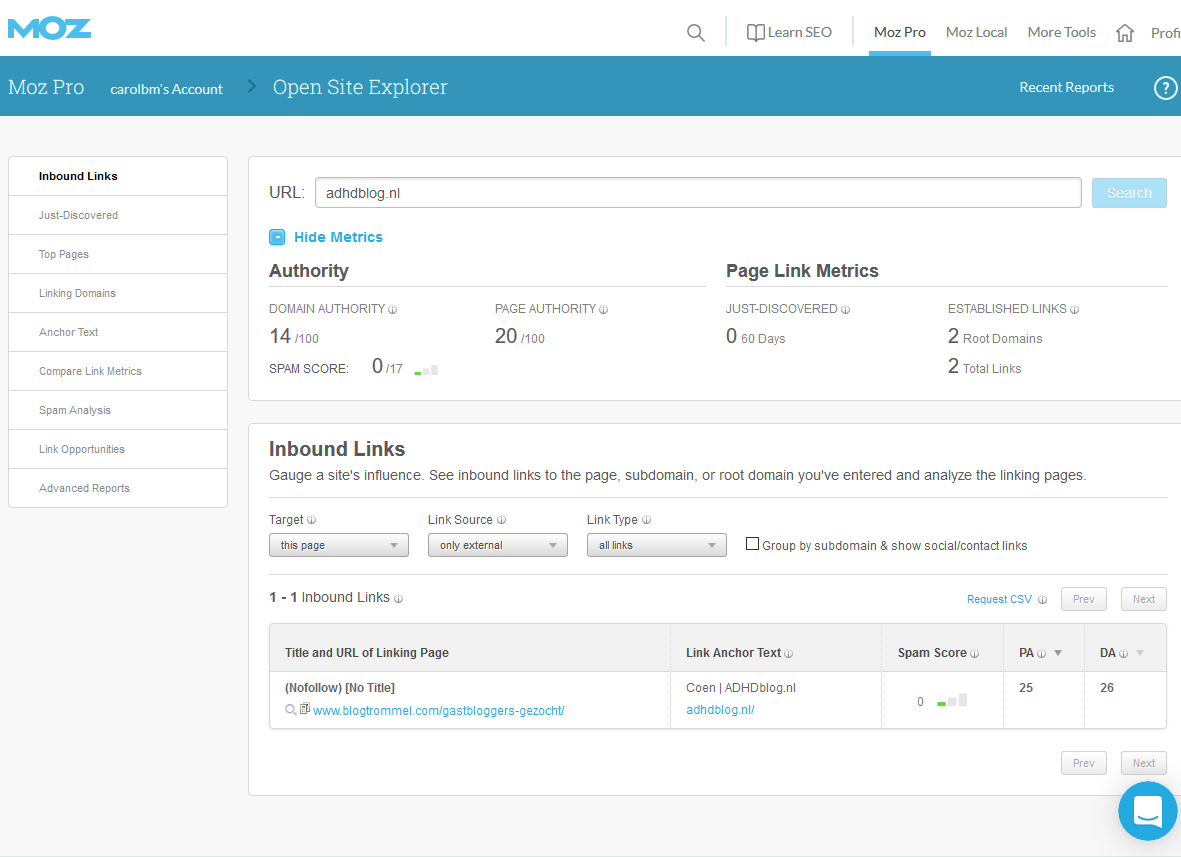The image size is (1181, 857).
Task: Click Link Anchor Text info icon
Action: point(789,654)
